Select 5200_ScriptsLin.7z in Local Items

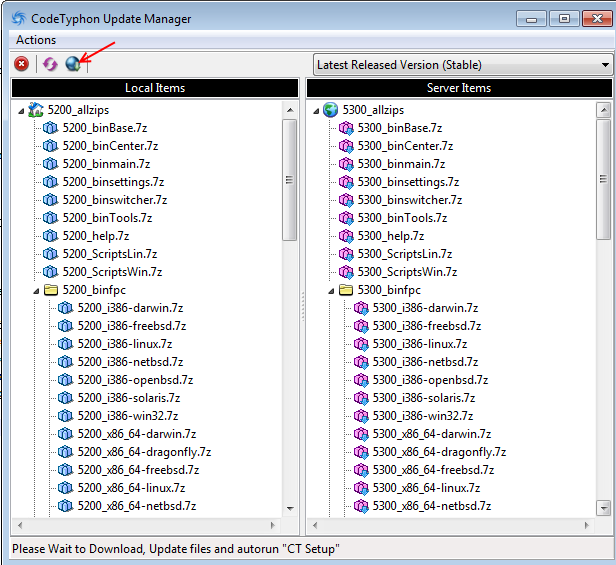click(110, 254)
